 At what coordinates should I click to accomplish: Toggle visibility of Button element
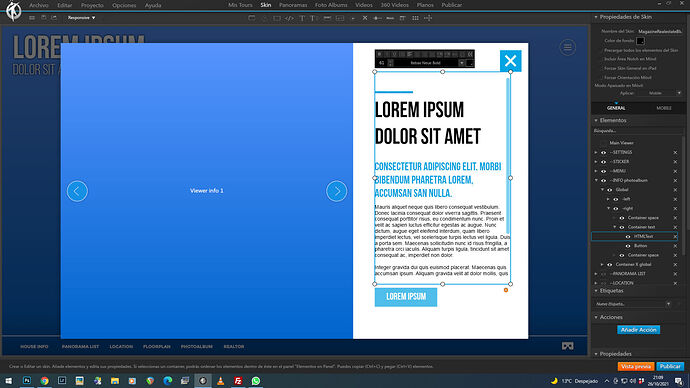click(x=628, y=246)
